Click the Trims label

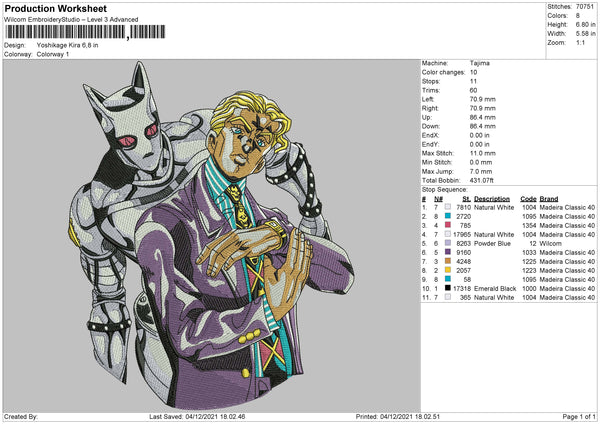431,90
